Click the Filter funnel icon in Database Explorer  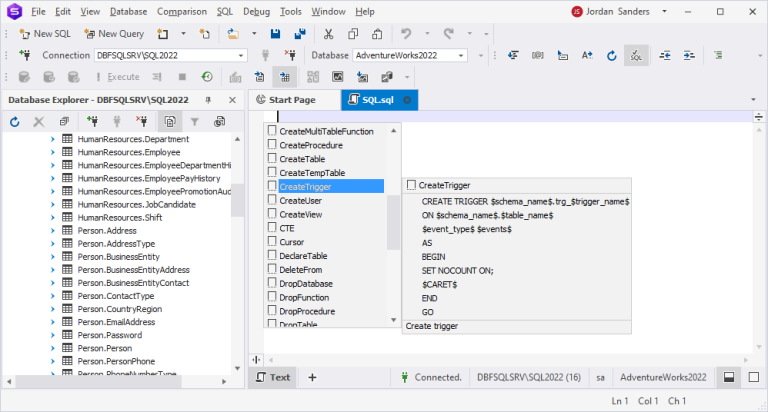[195, 122]
